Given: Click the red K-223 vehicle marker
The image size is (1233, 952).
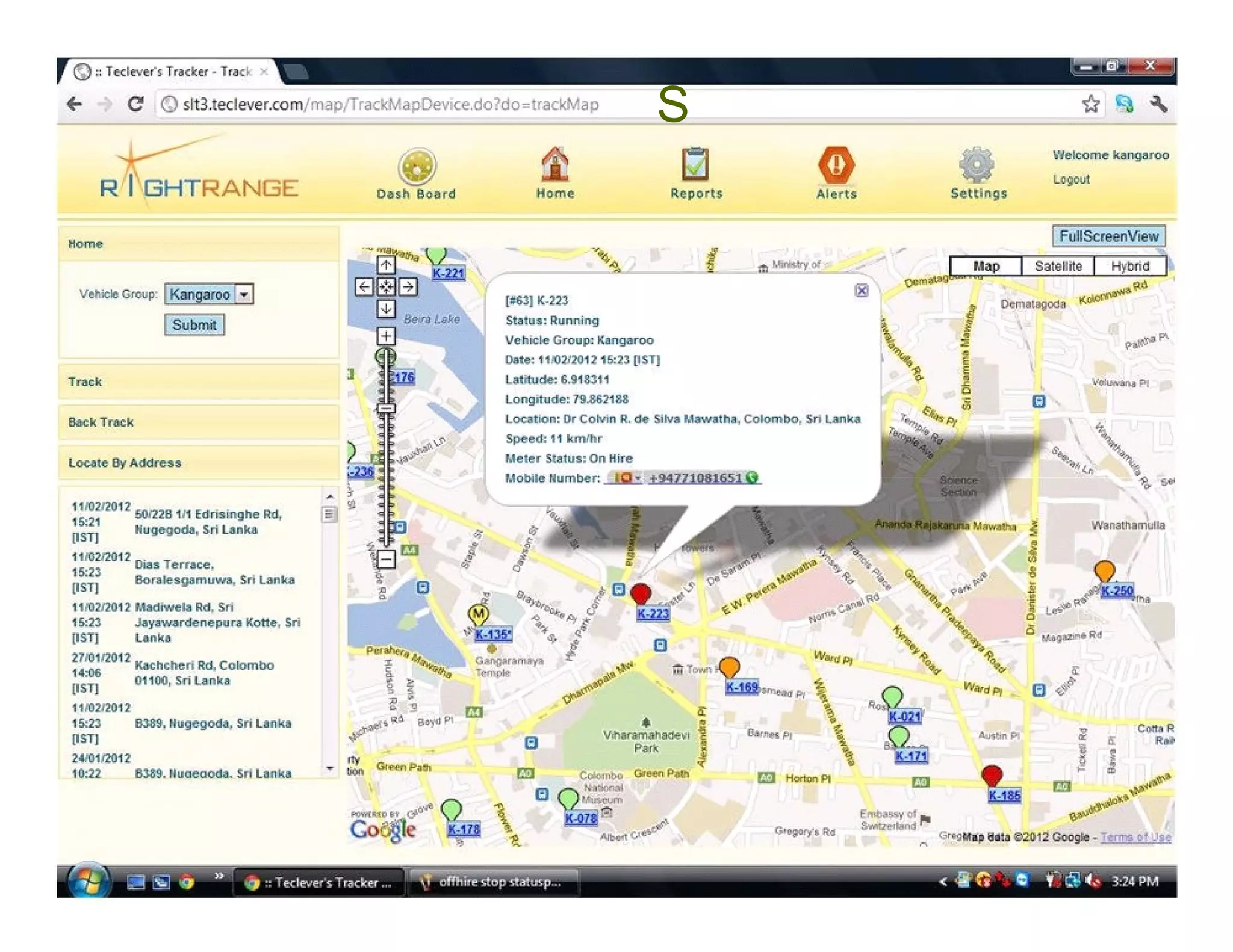Looking at the screenshot, I should coord(640,593).
